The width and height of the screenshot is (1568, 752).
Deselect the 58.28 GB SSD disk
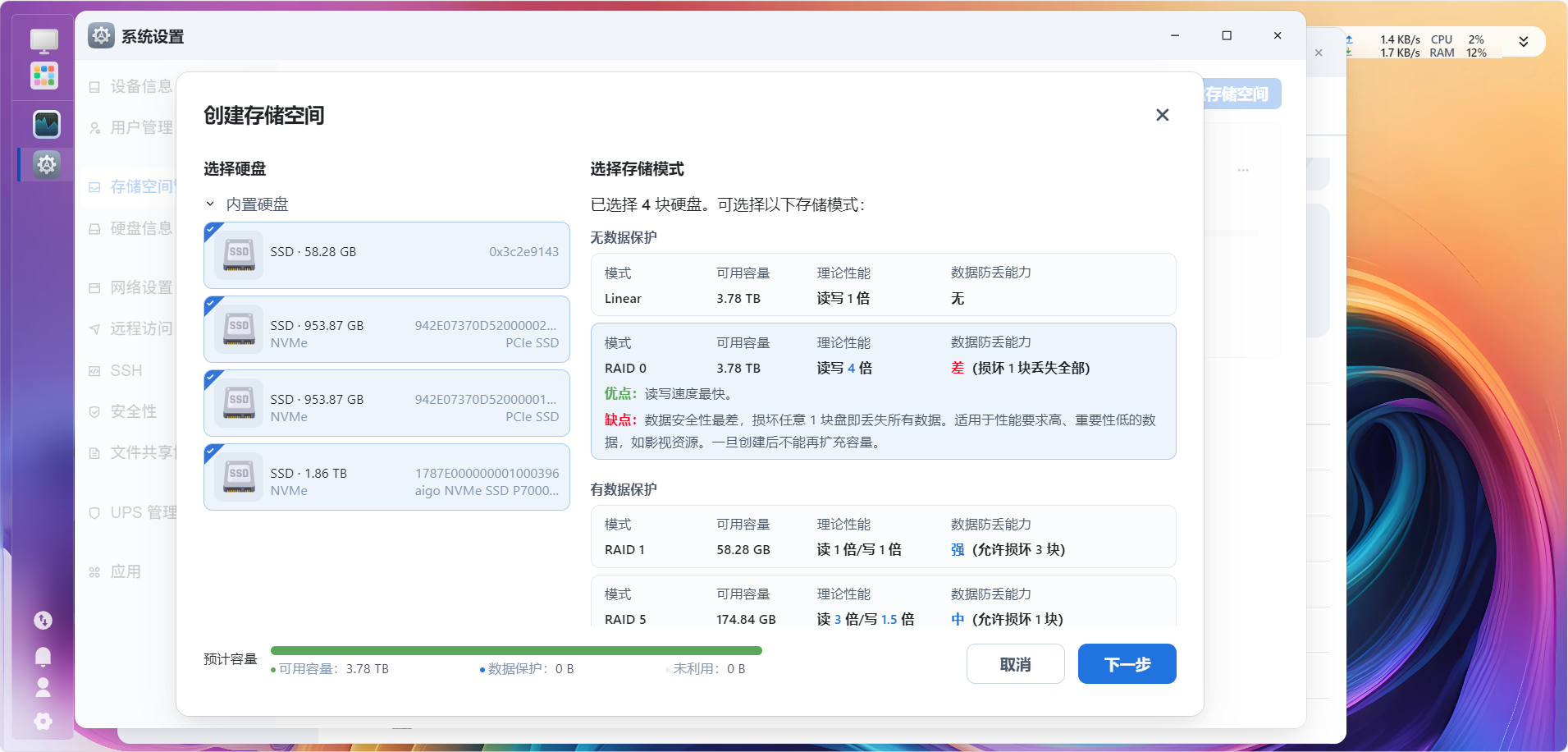386,255
